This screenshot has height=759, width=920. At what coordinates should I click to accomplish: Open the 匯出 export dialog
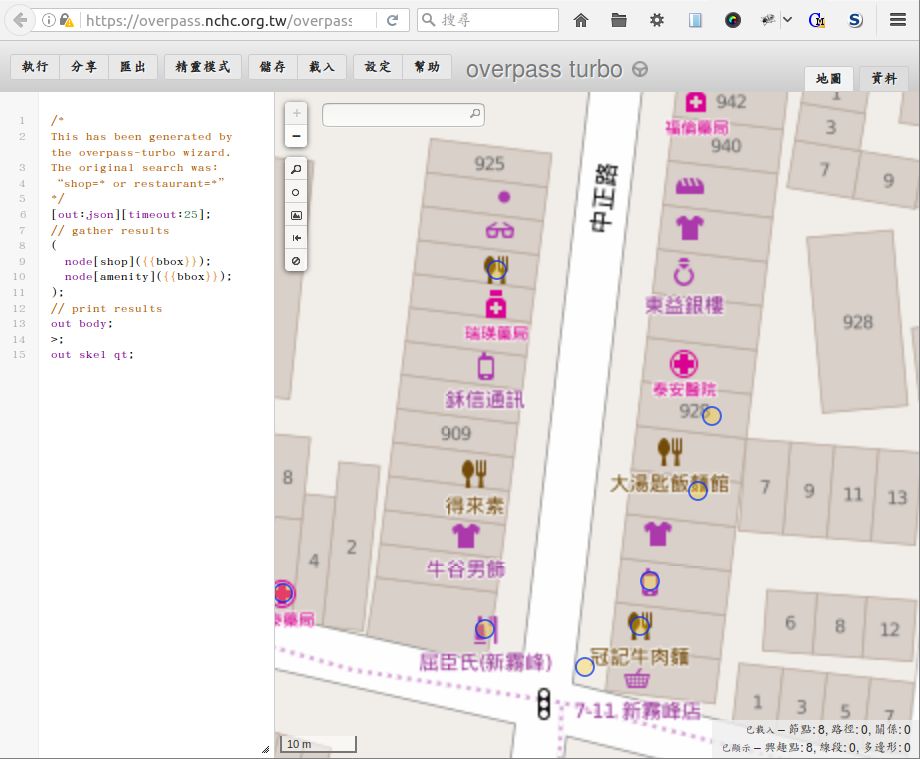133,66
